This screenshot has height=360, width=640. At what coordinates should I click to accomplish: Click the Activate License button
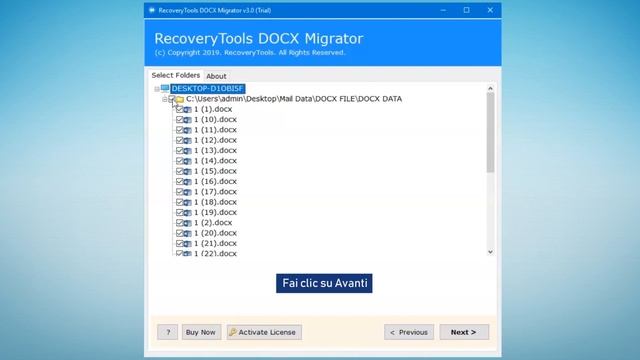tap(264, 332)
